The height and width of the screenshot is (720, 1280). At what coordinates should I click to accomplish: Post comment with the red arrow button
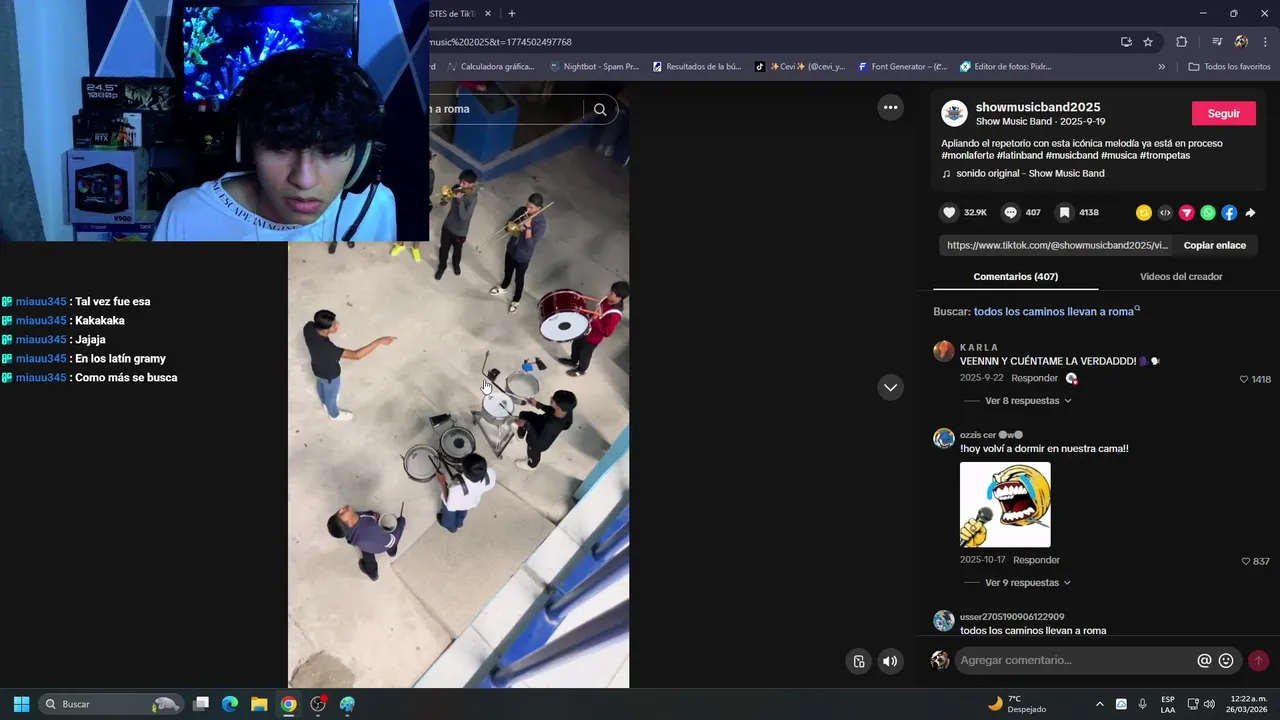(1259, 661)
